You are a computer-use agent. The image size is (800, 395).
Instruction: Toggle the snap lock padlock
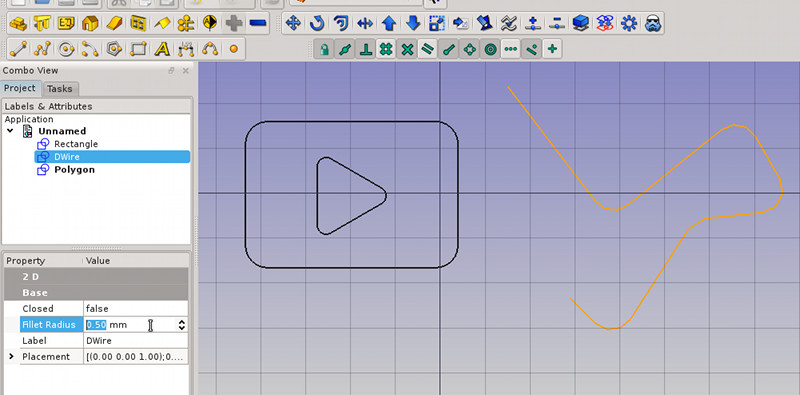click(x=324, y=50)
